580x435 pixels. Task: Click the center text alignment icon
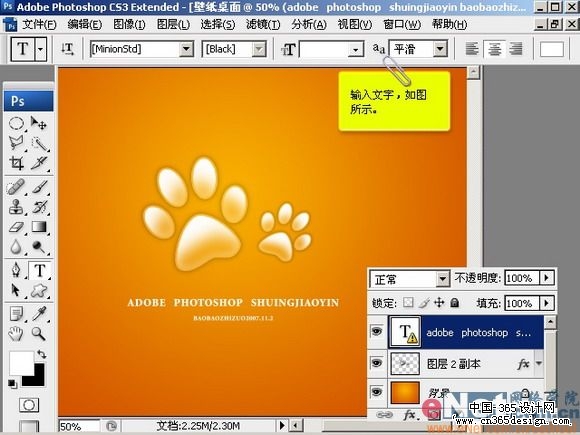(x=494, y=49)
